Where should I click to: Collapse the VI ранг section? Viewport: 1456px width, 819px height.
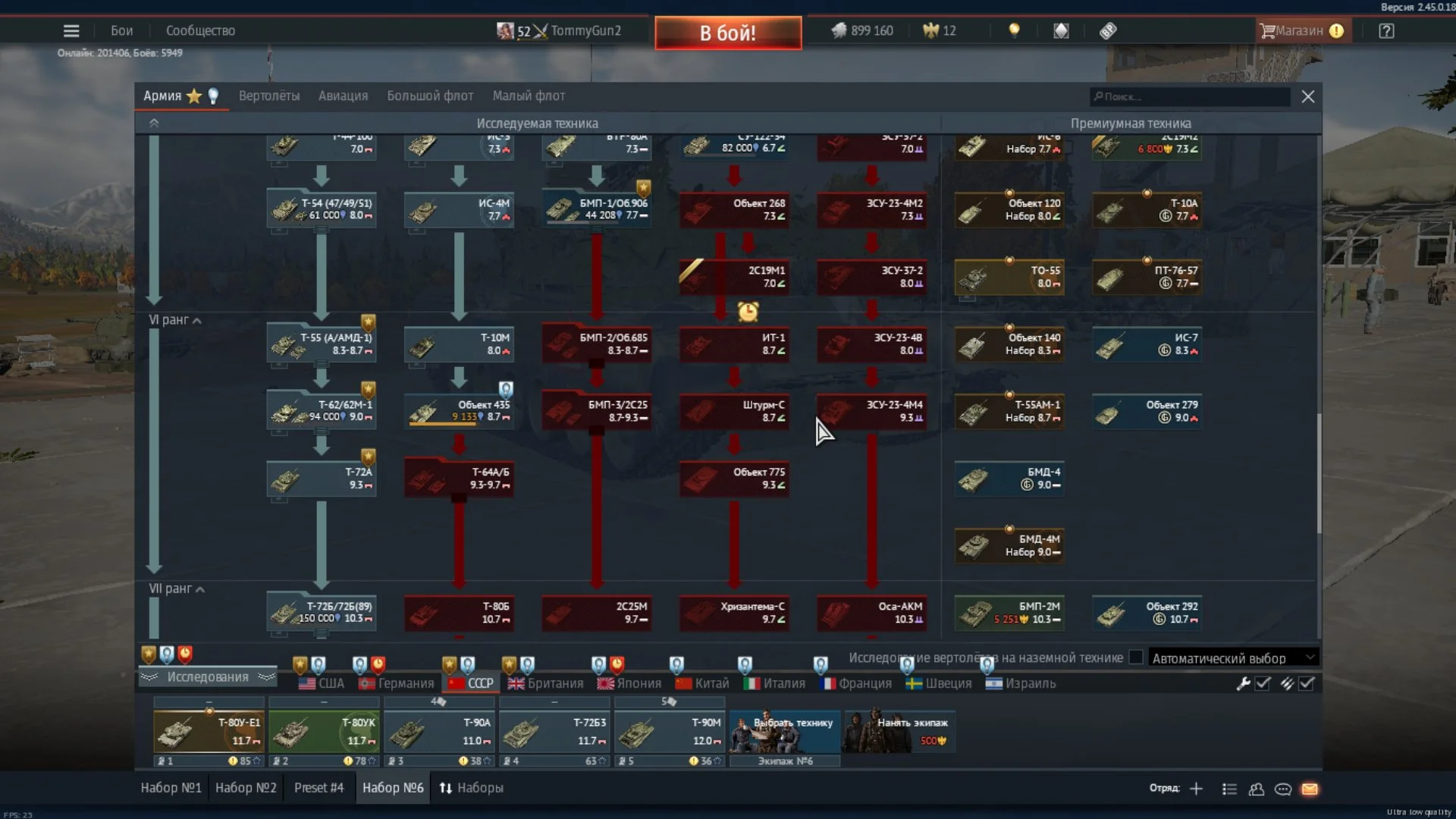click(196, 321)
